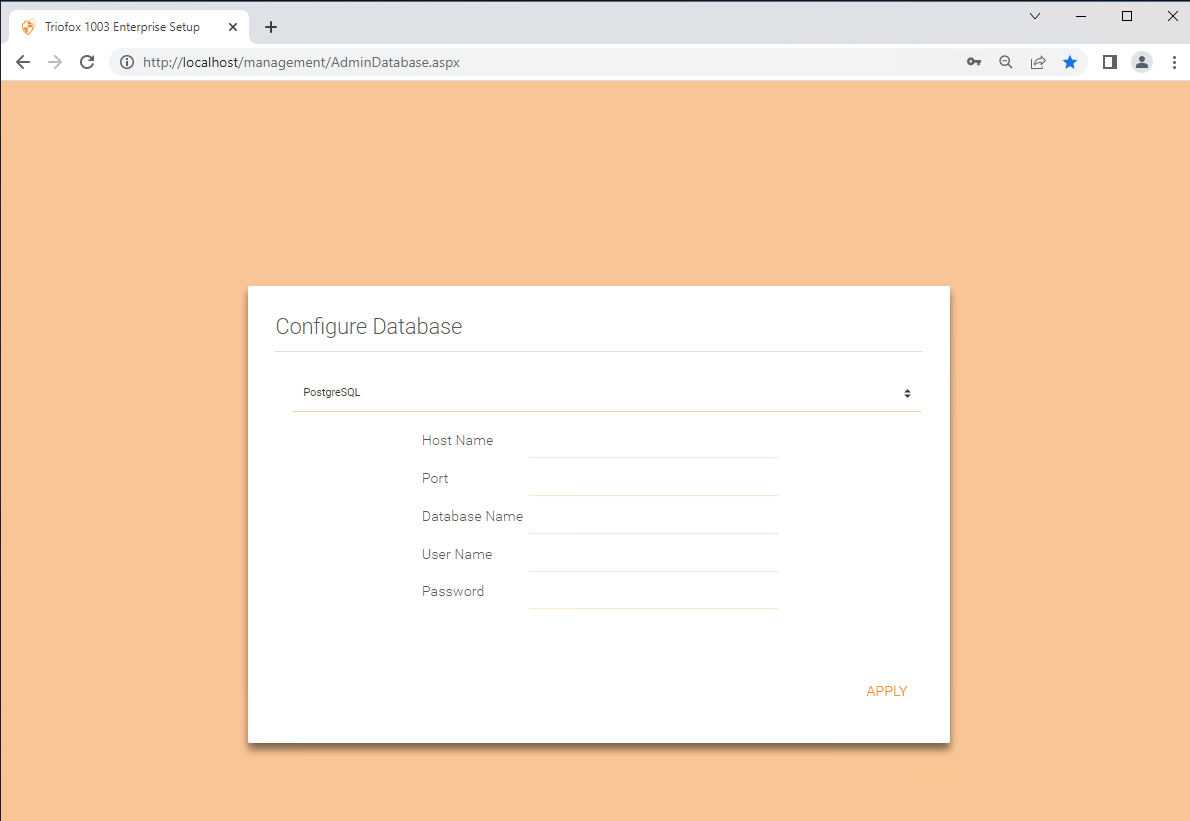
Task: Open the PostgreSQL database type dropdown
Action: (606, 393)
